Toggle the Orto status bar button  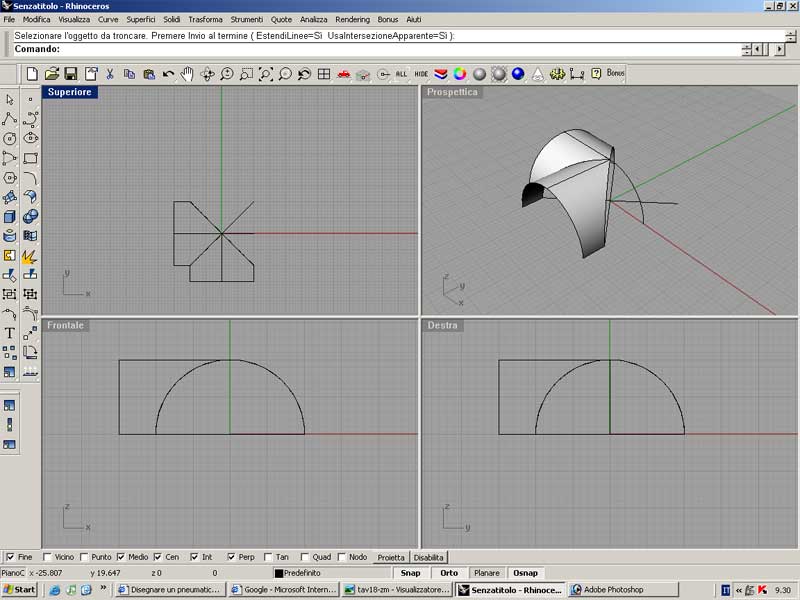click(x=449, y=573)
